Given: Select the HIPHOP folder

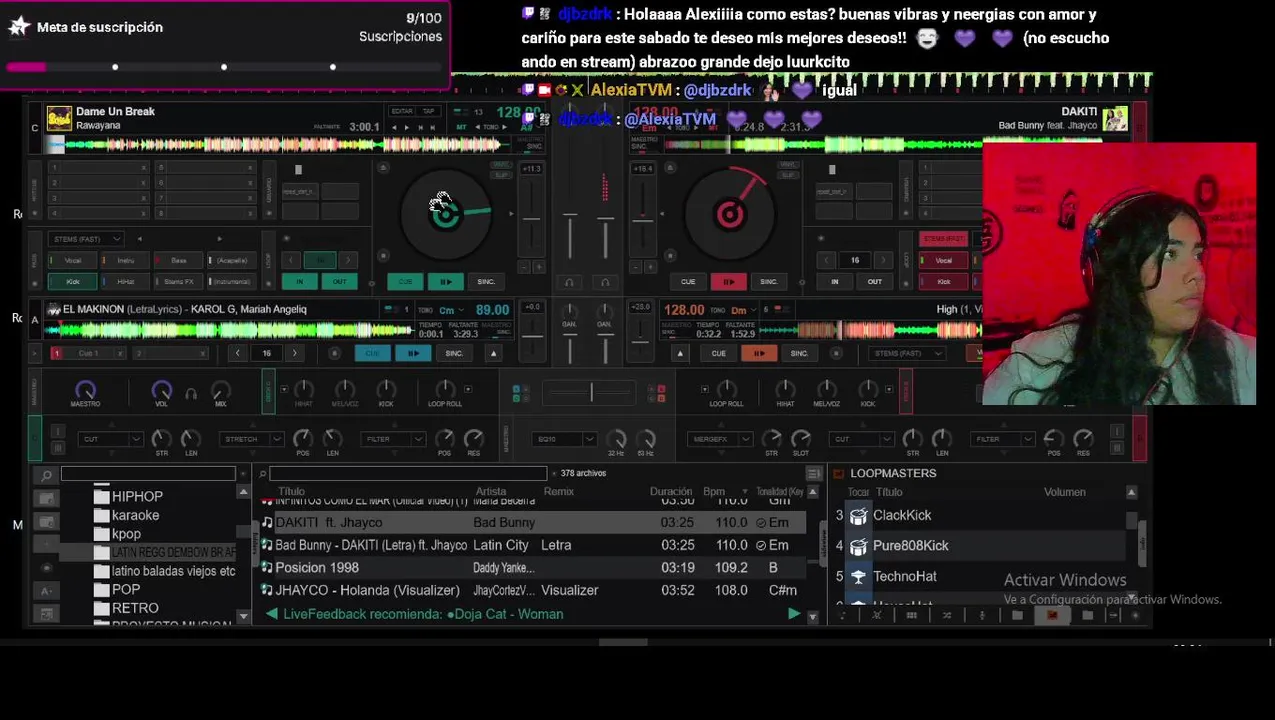Looking at the screenshot, I should click(x=137, y=497).
